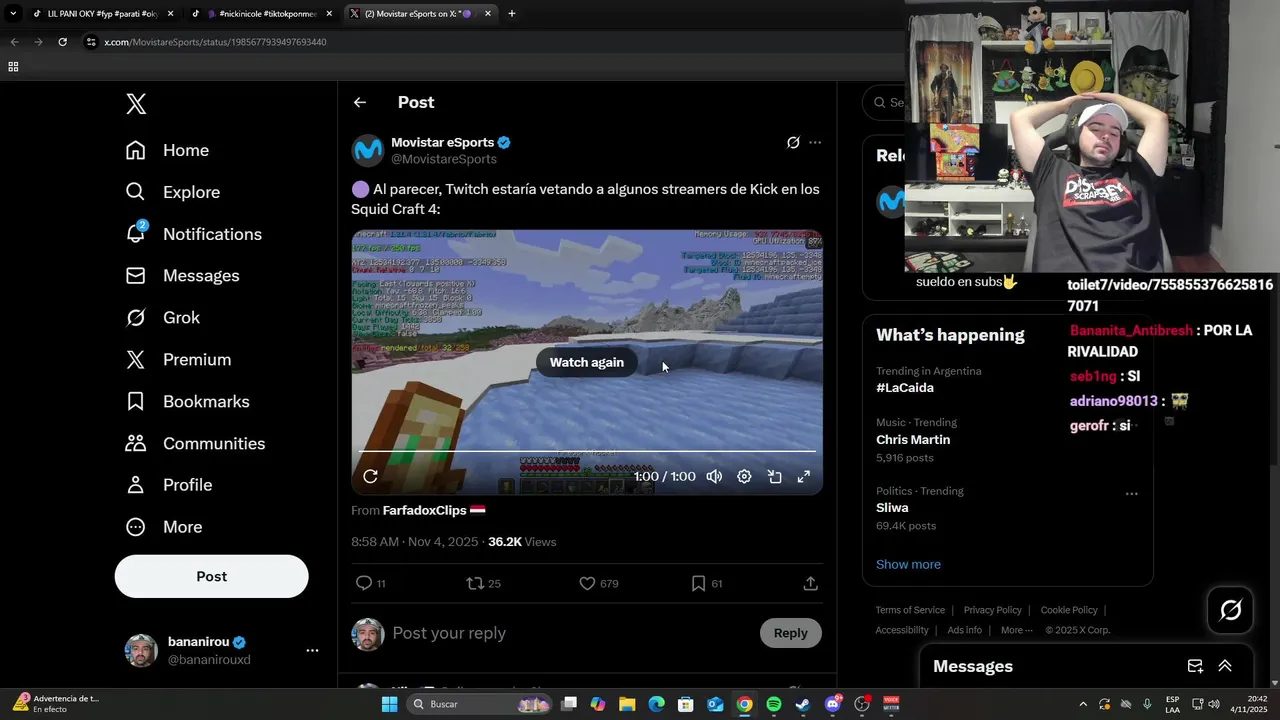Click the Grok explain icon on post
Image resolution: width=1280 pixels, height=720 pixels.
click(793, 143)
